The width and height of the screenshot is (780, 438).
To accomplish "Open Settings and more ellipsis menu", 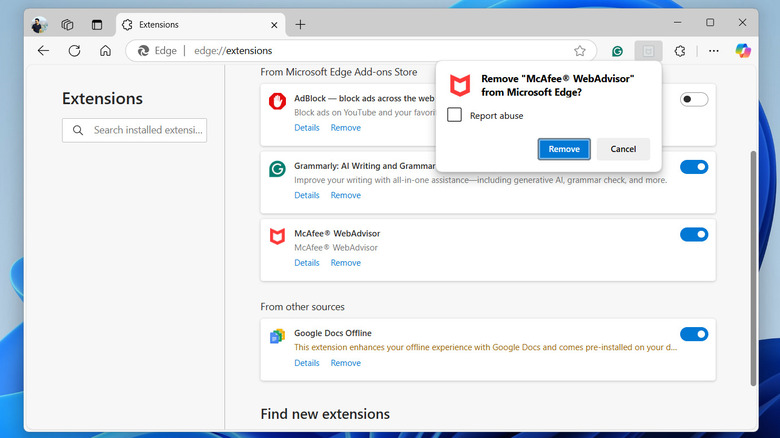I will click(713, 50).
